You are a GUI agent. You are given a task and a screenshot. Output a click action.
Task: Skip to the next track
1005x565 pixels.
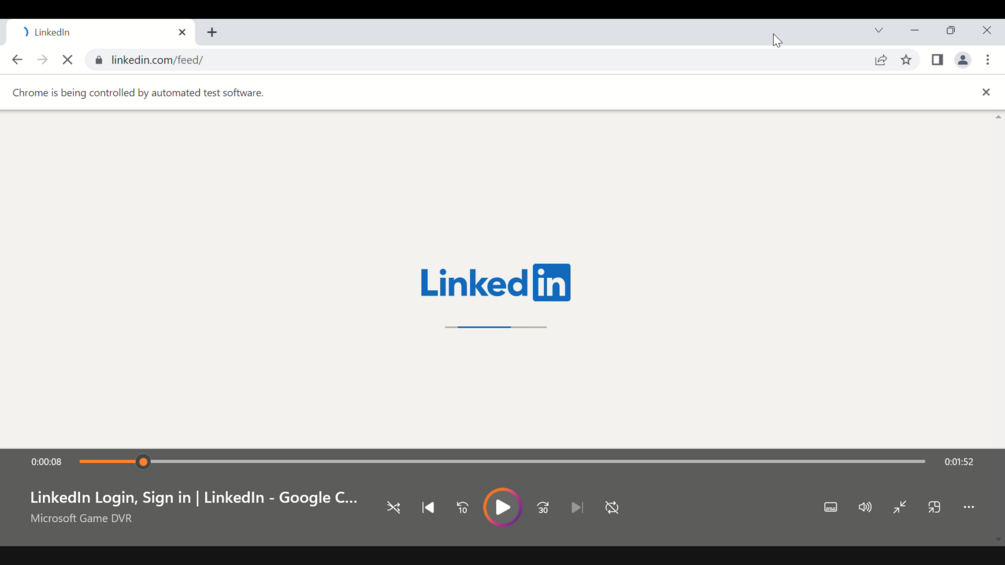pyautogui.click(x=577, y=507)
